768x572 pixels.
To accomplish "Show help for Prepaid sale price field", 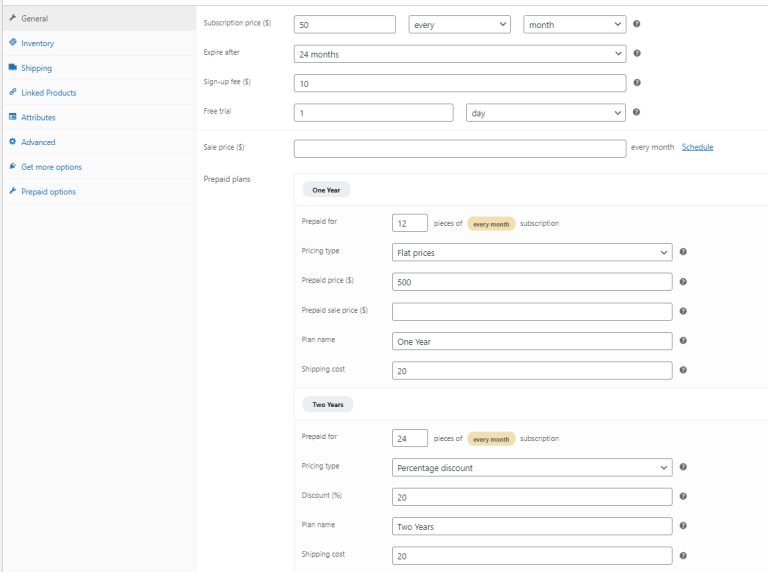I will click(x=683, y=311).
